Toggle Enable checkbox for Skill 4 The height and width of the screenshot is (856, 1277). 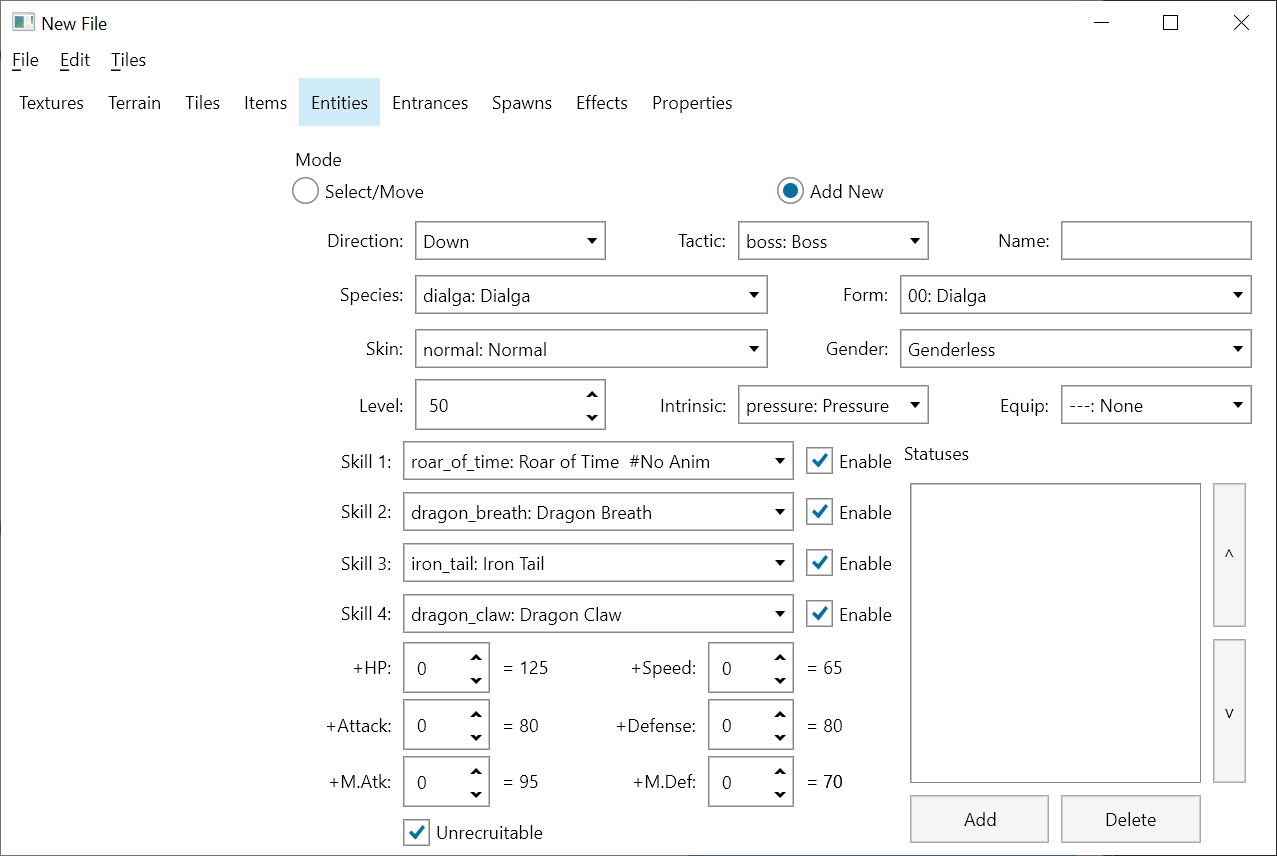820,614
